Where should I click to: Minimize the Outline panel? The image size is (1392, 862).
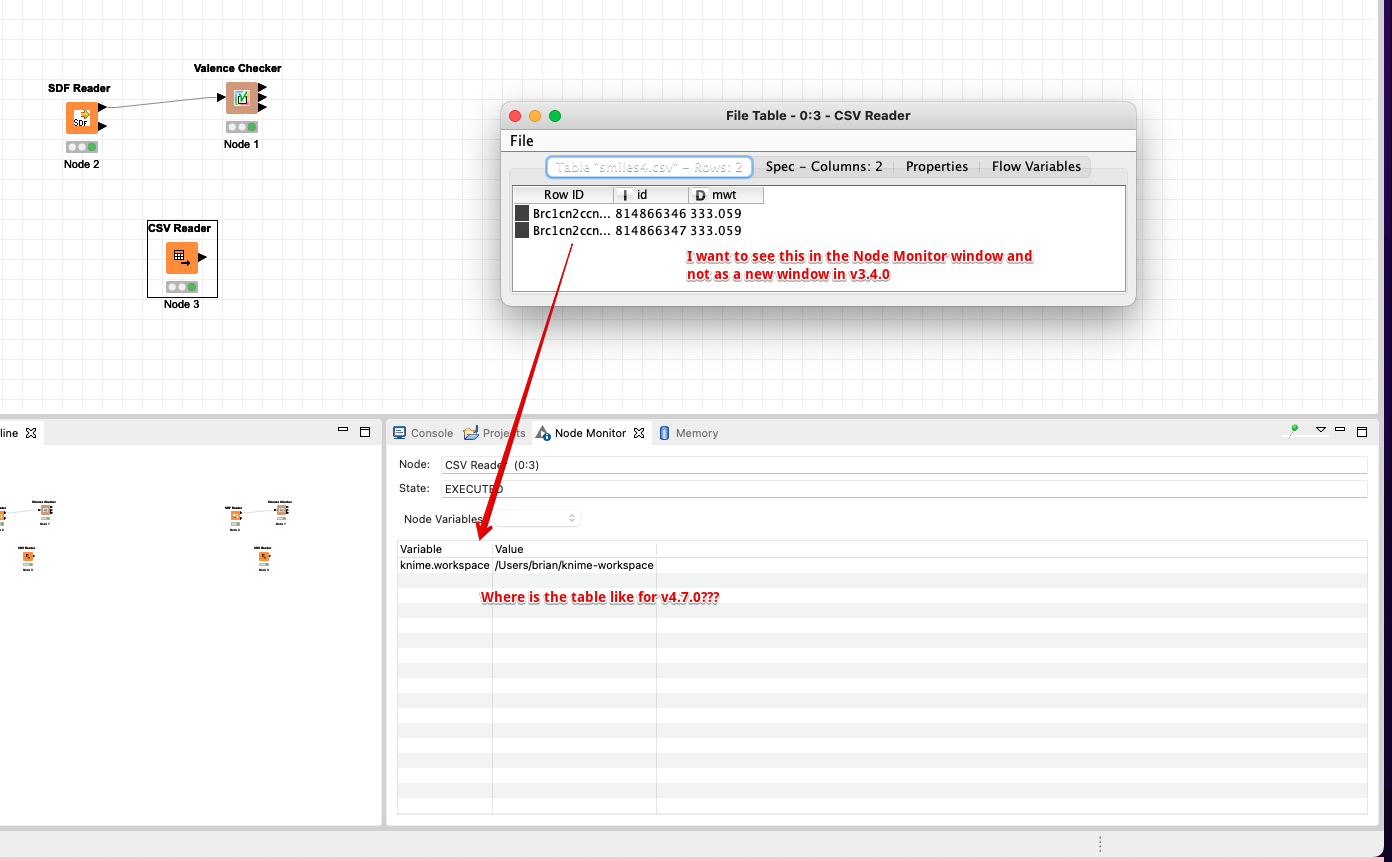[x=342, y=429]
